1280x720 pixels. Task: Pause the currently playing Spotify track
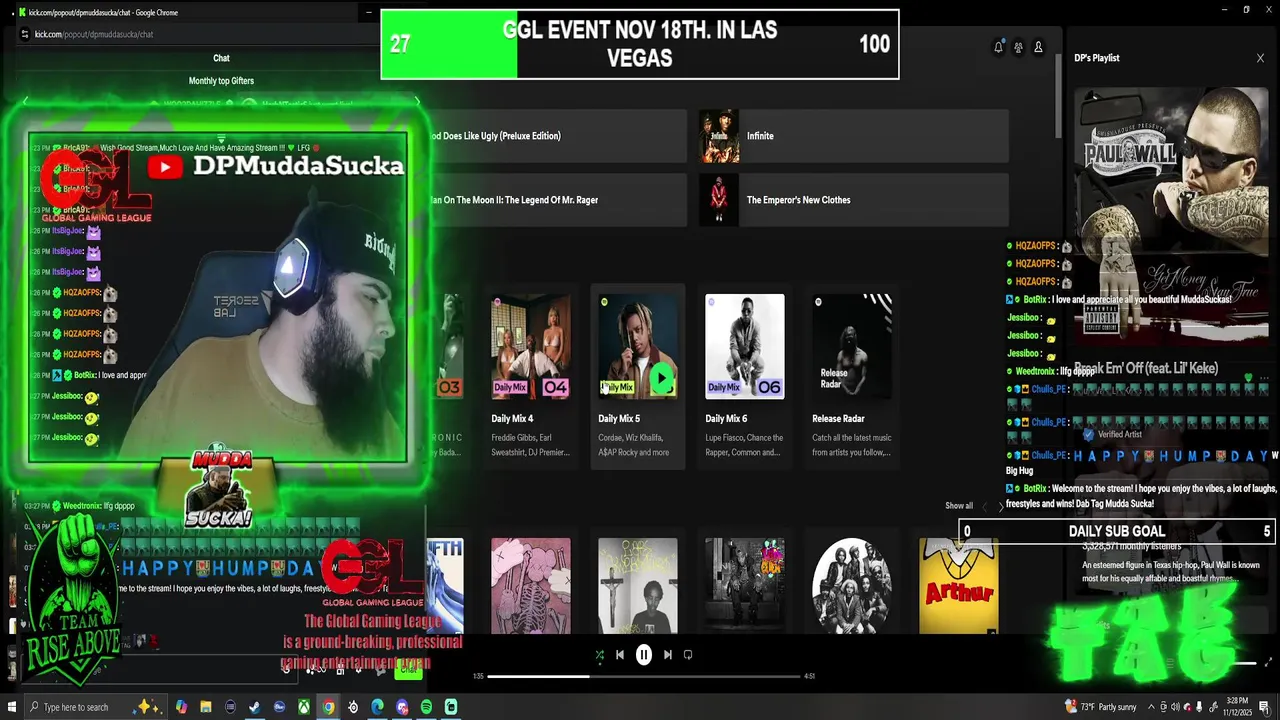pyautogui.click(x=644, y=655)
